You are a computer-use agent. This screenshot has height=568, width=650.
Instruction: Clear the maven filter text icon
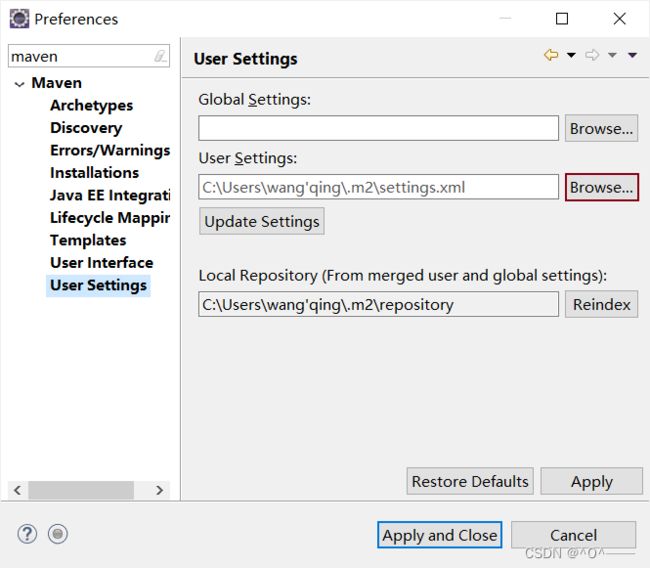(x=160, y=56)
